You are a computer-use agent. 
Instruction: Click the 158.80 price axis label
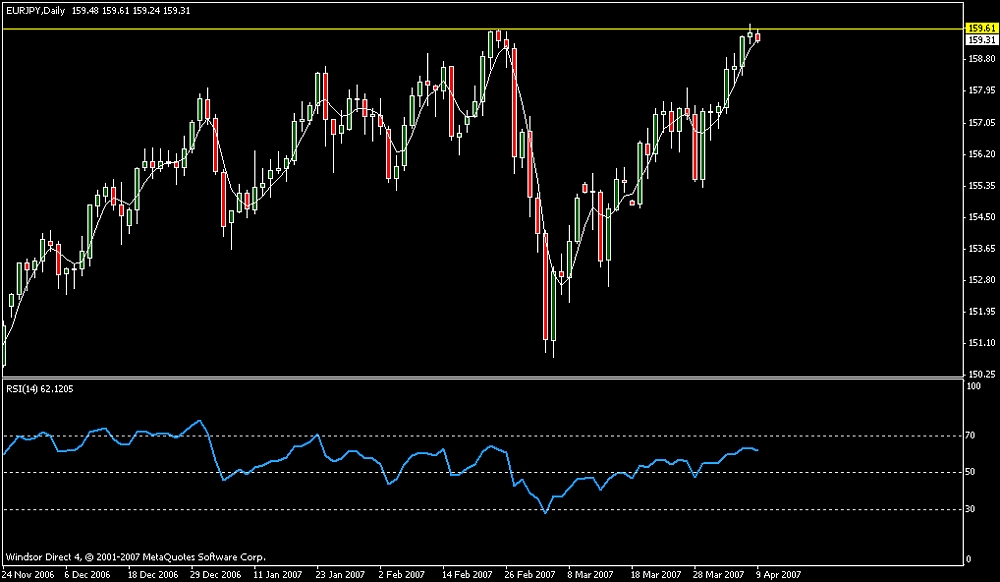click(x=980, y=59)
